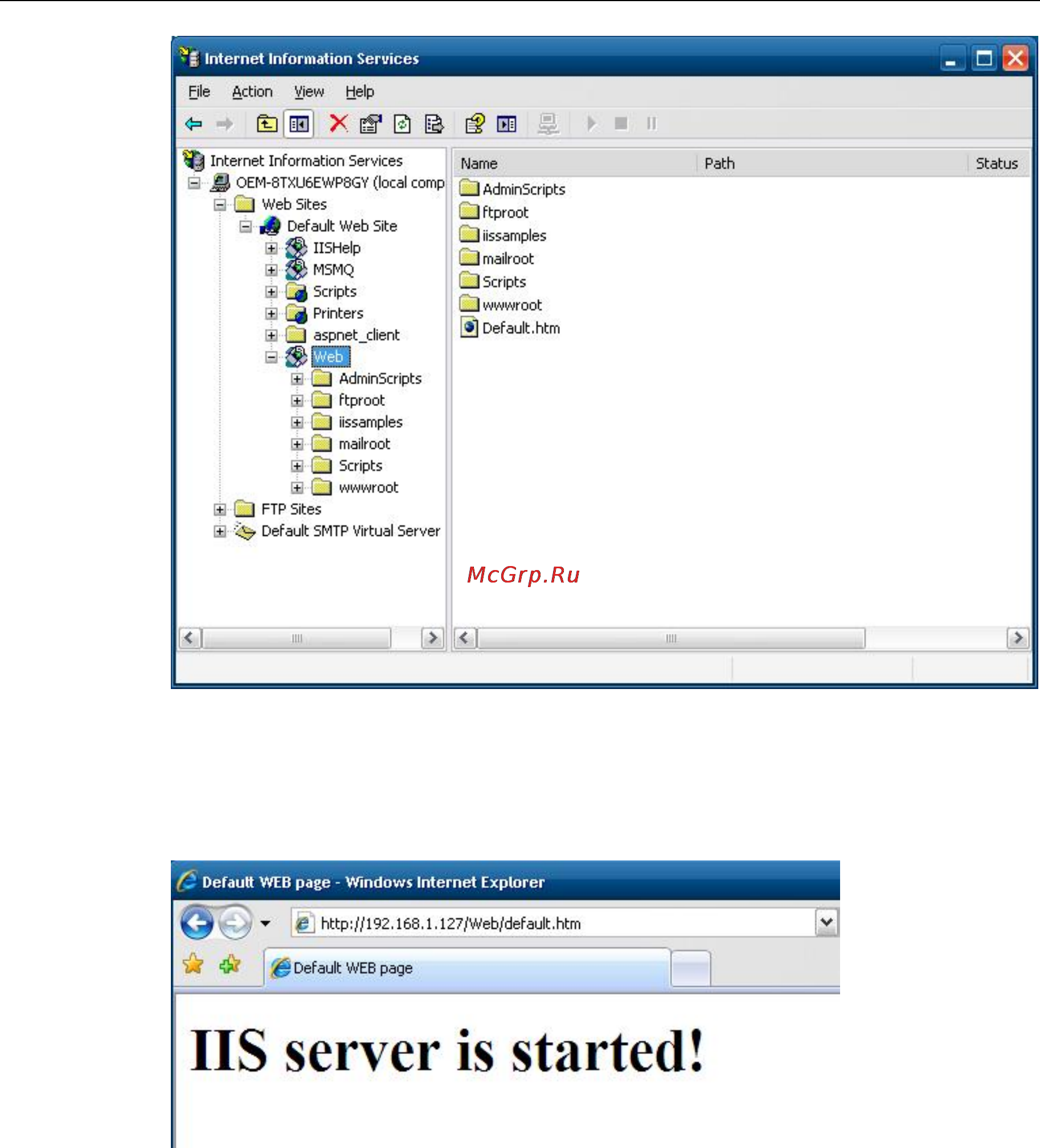The width and height of the screenshot is (1040, 1148).
Task: Click the Back arrow in IIS toolbar
Action: click(194, 124)
